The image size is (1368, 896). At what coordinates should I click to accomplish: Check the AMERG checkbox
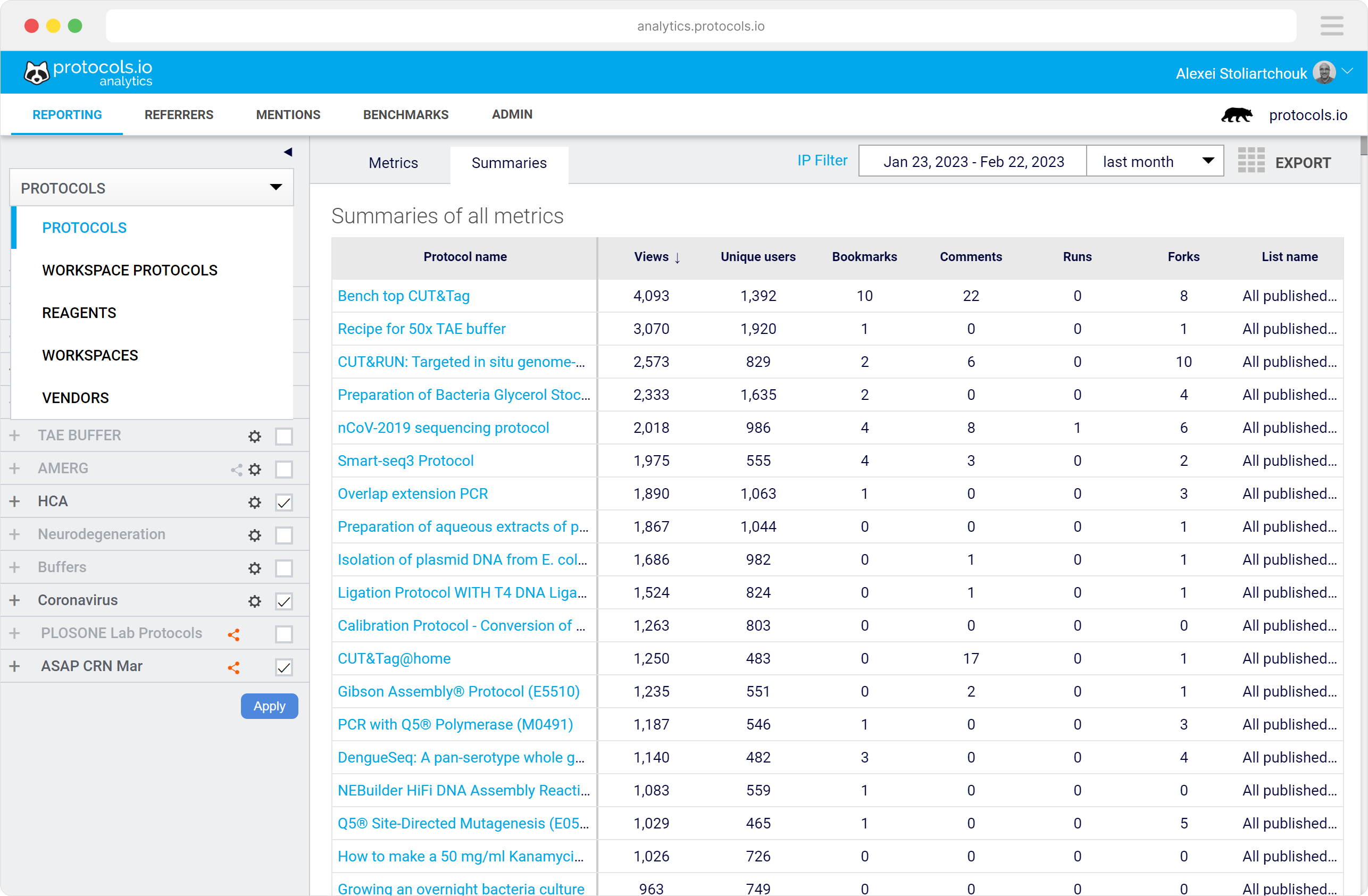point(283,470)
